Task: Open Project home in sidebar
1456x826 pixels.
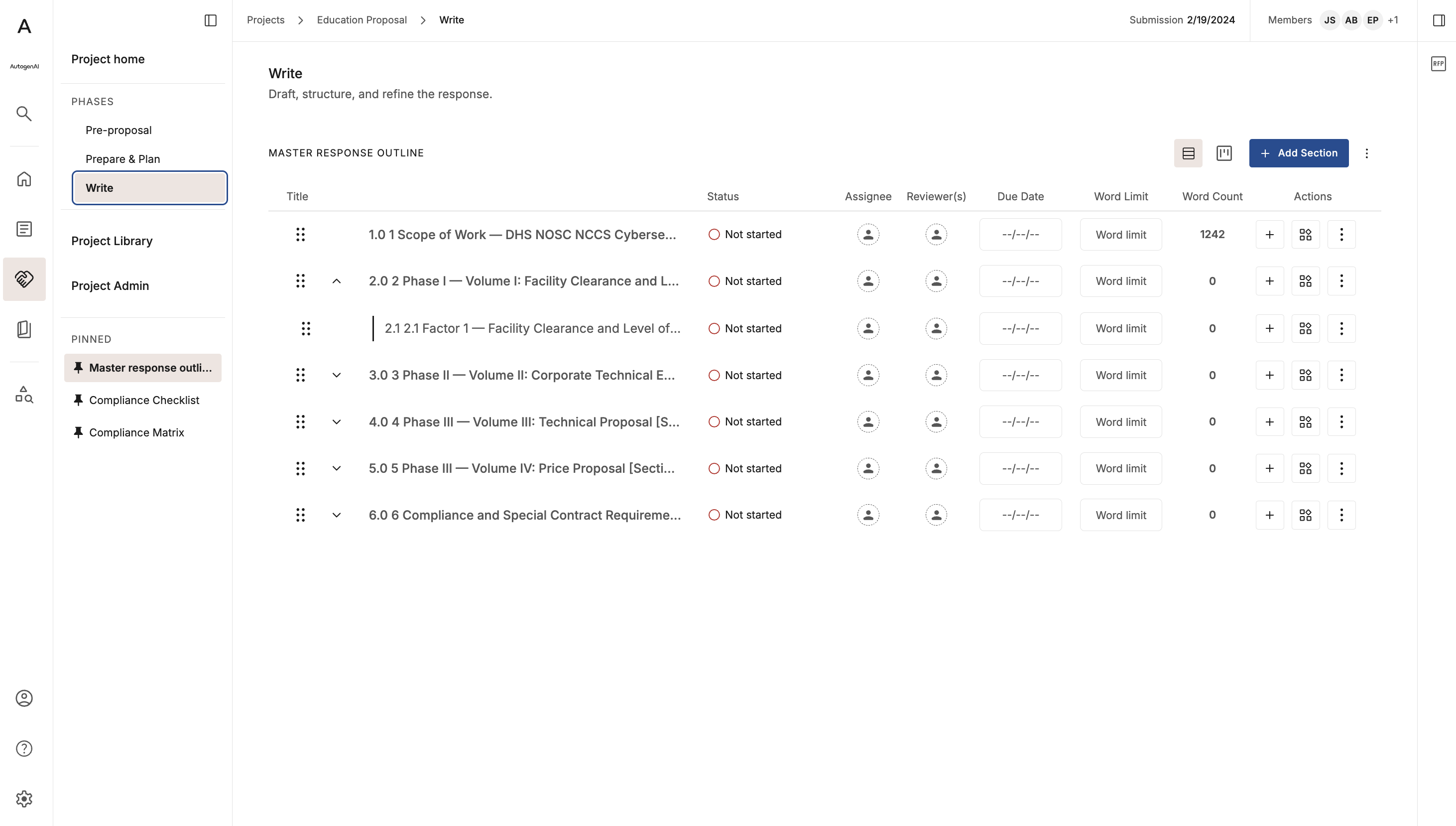Action: [x=108, y=59]
